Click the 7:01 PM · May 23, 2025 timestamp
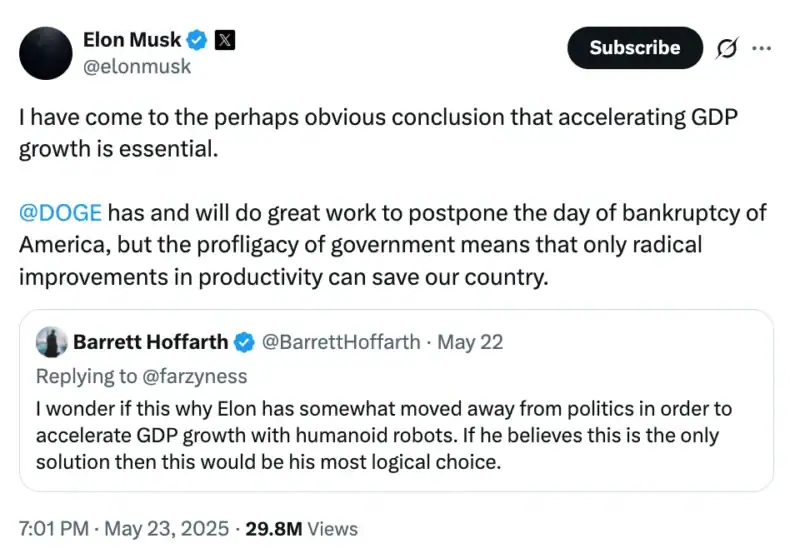 (x=124, y=529)
